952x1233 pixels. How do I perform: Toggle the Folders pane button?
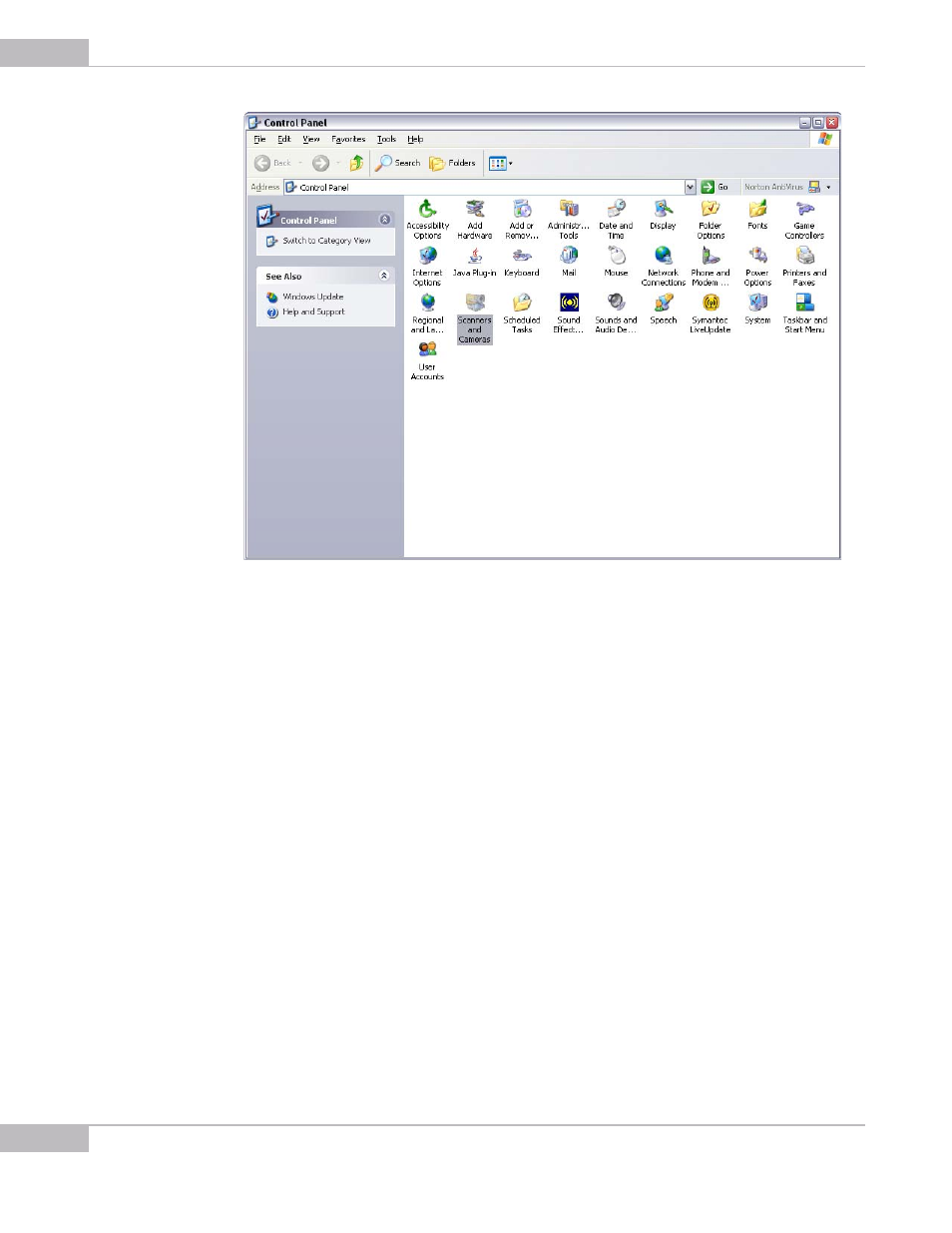pos(452,163)
